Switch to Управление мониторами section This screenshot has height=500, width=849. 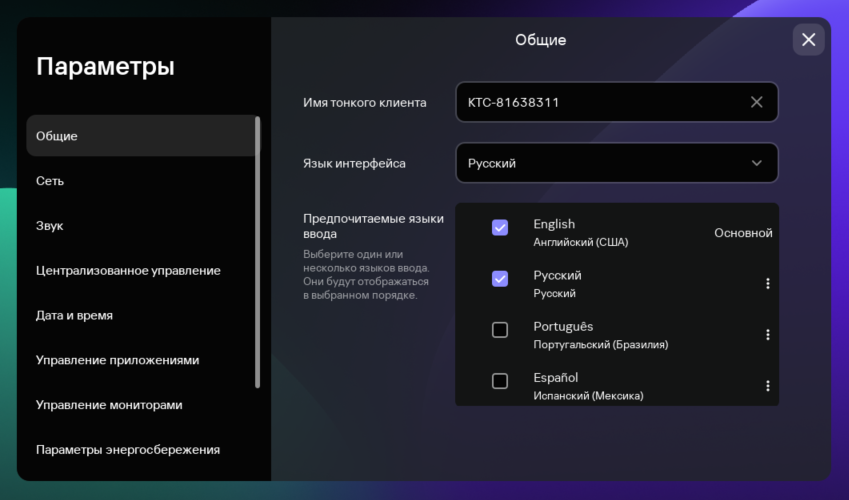pos(108,405)
